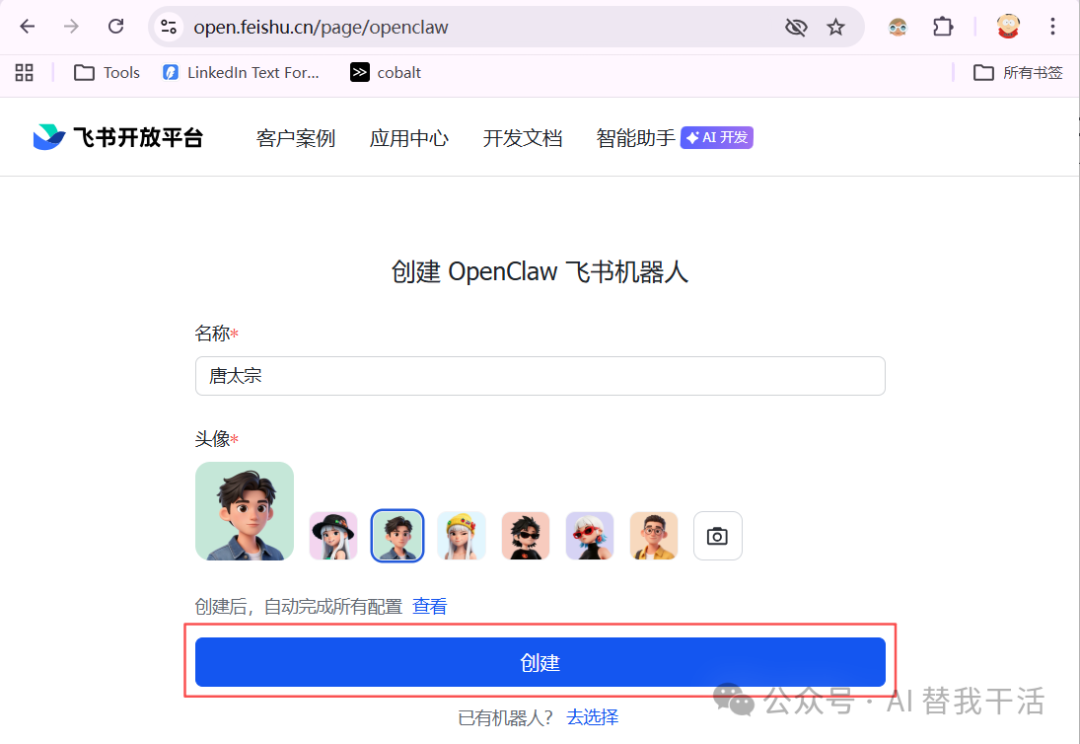The width and height of the screenshot is (1080, 744).
Task: Open LinkedIn Text For... bookmark
Action: coord(241,72)
